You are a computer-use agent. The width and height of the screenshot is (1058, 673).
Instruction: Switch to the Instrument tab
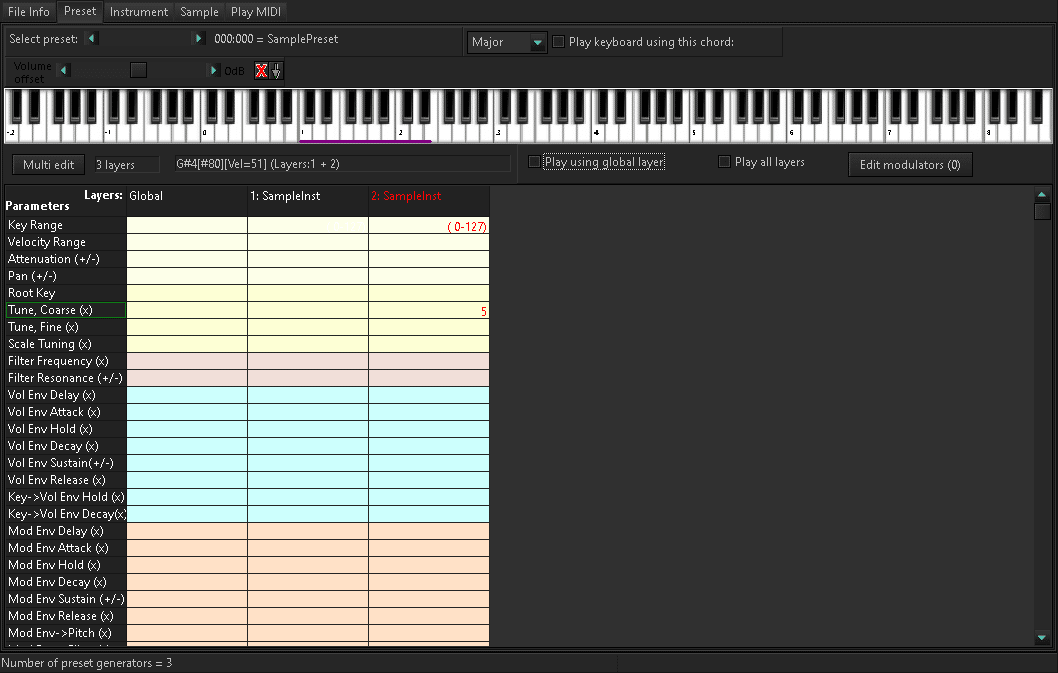click(x=138, y=12)
